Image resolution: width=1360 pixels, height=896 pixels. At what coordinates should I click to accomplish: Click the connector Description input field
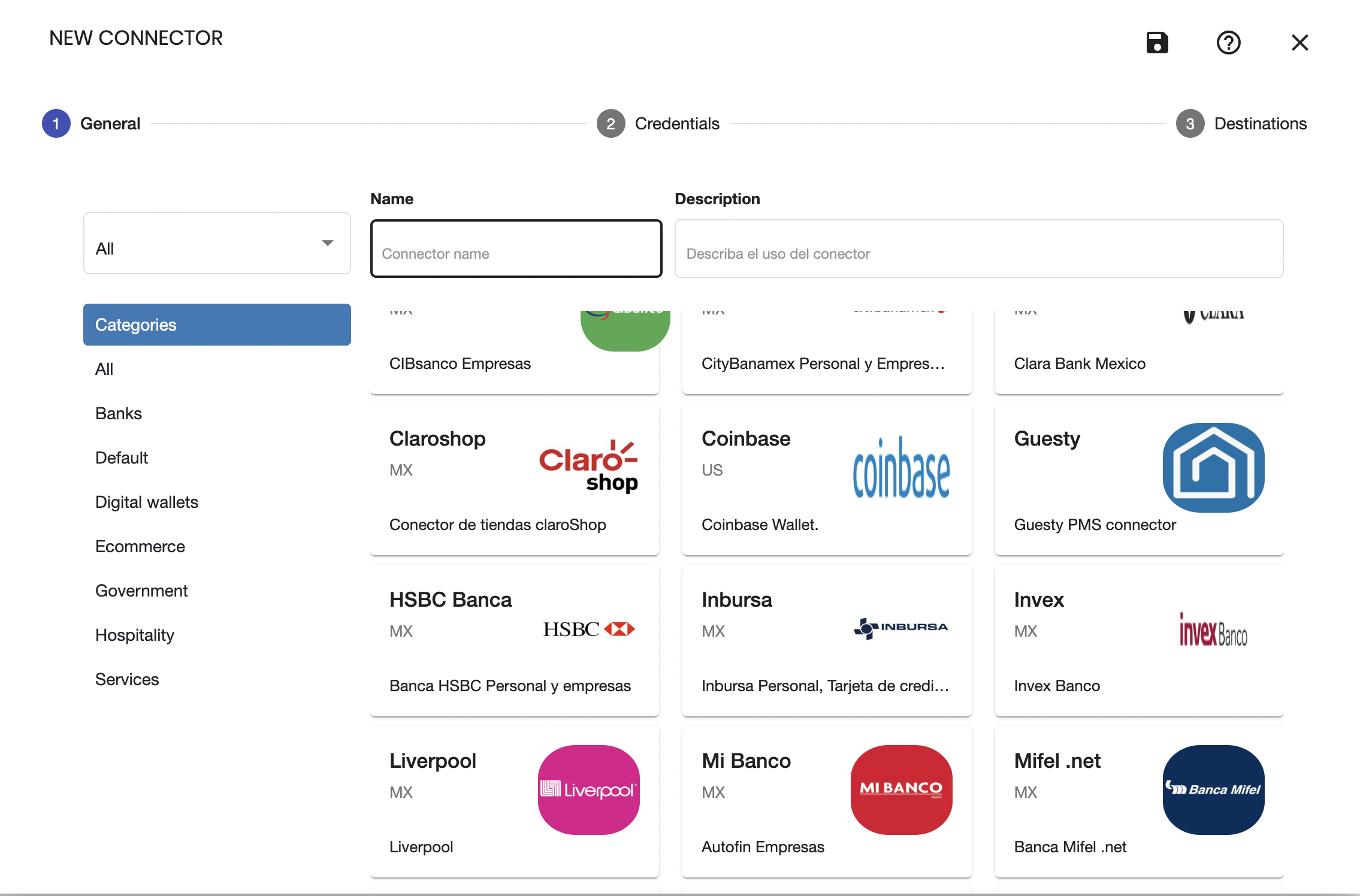pyautogui.click(x=978, y=249)
